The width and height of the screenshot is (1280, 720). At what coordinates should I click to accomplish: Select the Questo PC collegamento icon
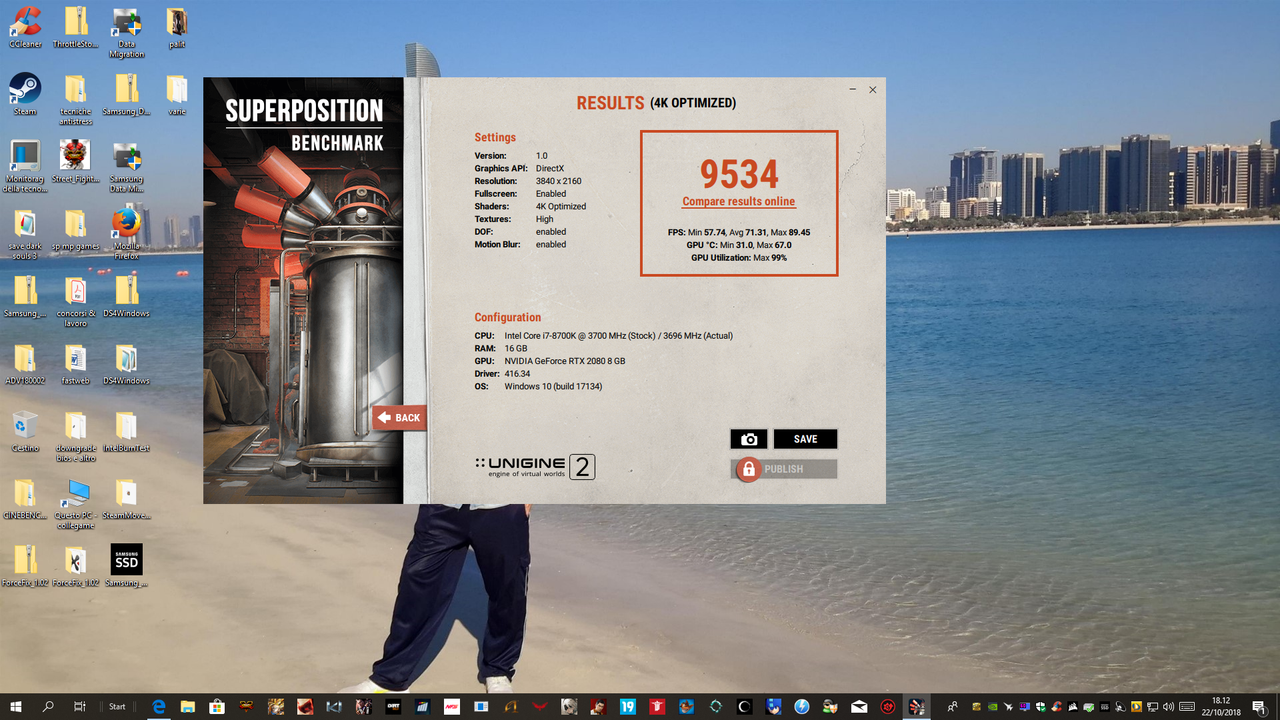(75, 503)
